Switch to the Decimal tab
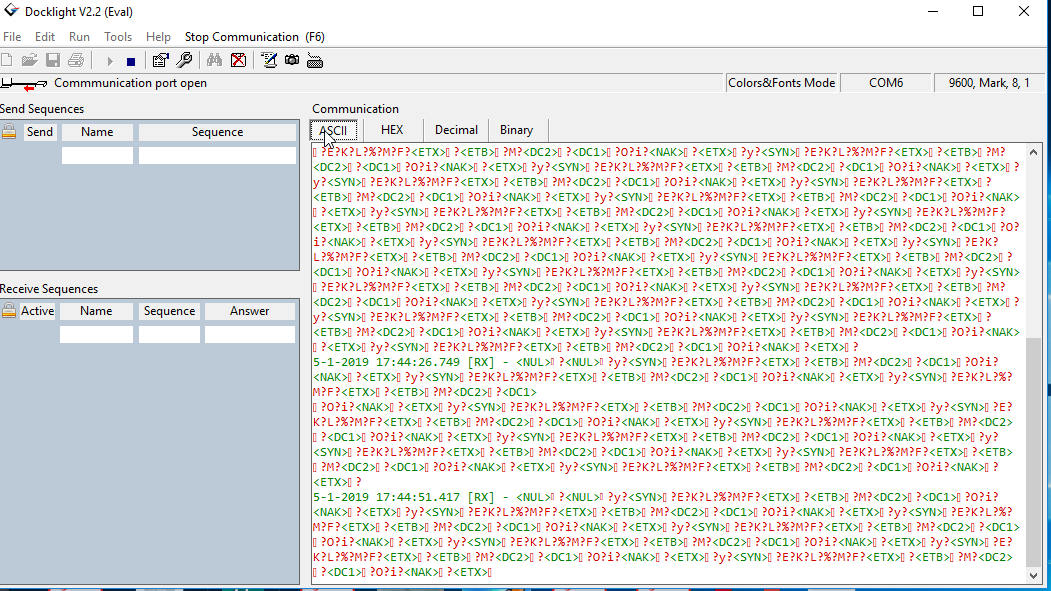The image size is (1051, 591). click(x=456, y=130)
